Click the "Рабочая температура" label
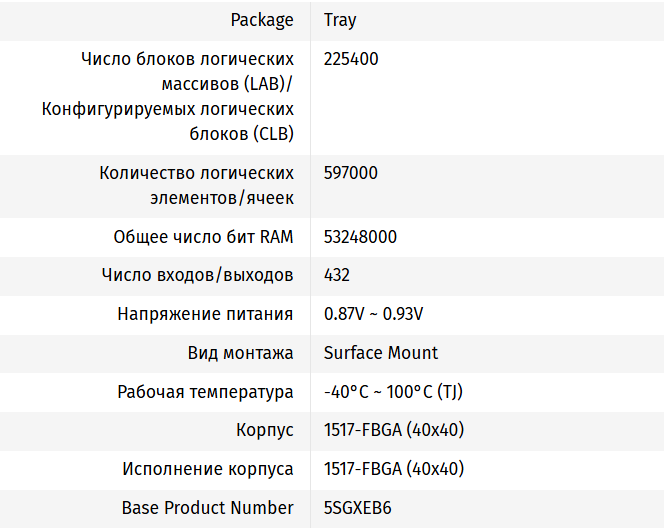 pyautogui.click(x=206, y=392)
